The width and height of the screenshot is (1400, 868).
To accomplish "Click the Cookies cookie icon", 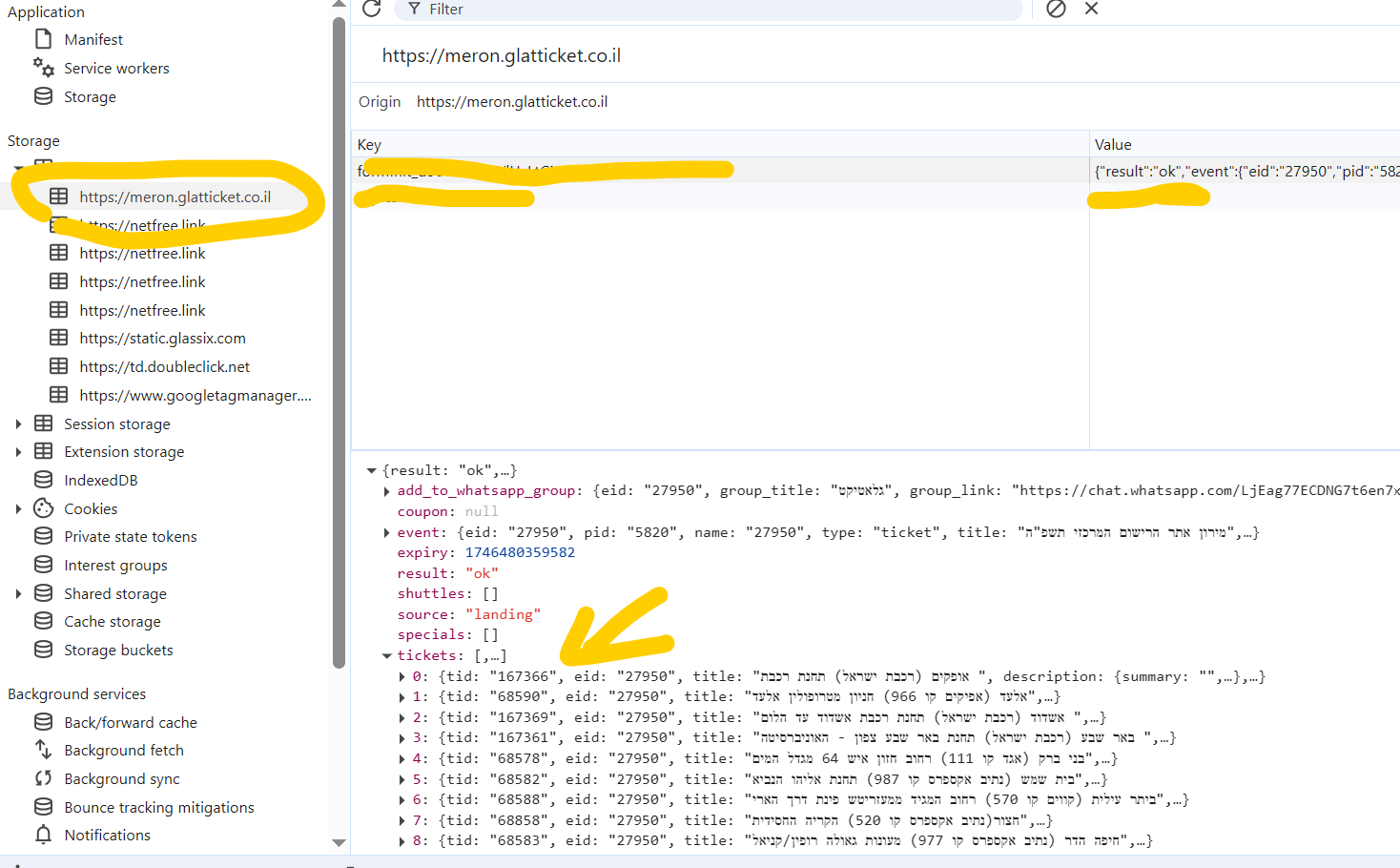I will click(x=43, y=508).
